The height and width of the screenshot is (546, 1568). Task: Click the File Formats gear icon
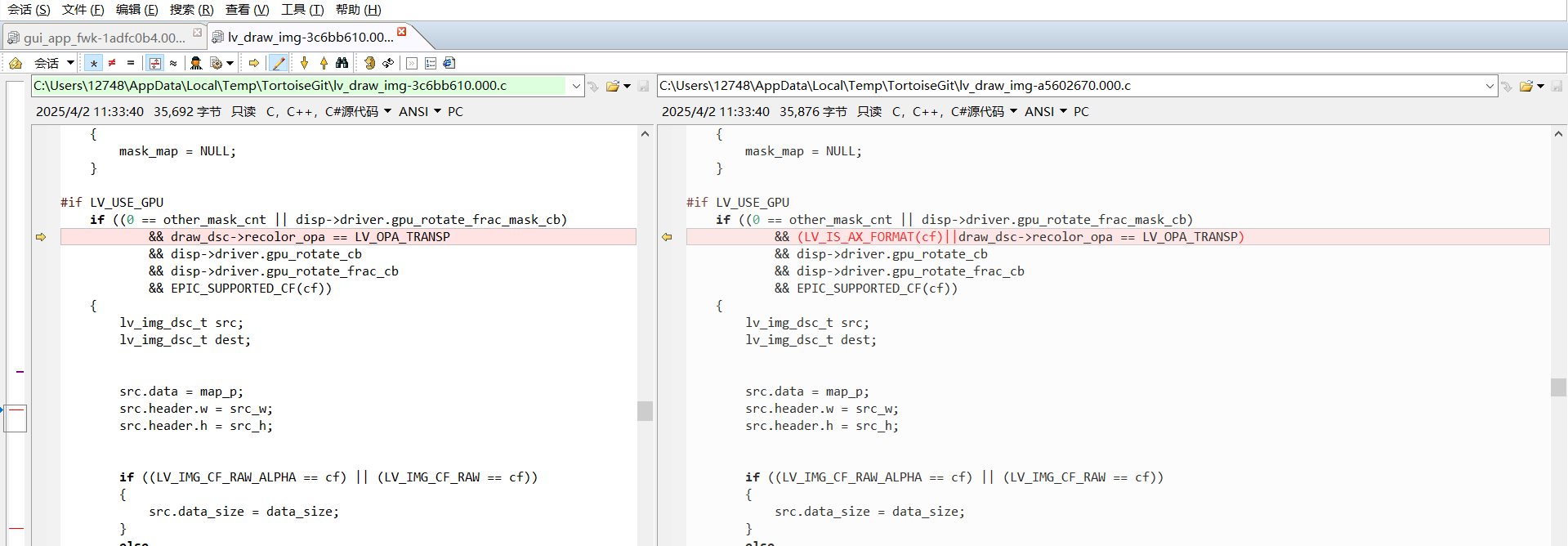tap(217, 63)
